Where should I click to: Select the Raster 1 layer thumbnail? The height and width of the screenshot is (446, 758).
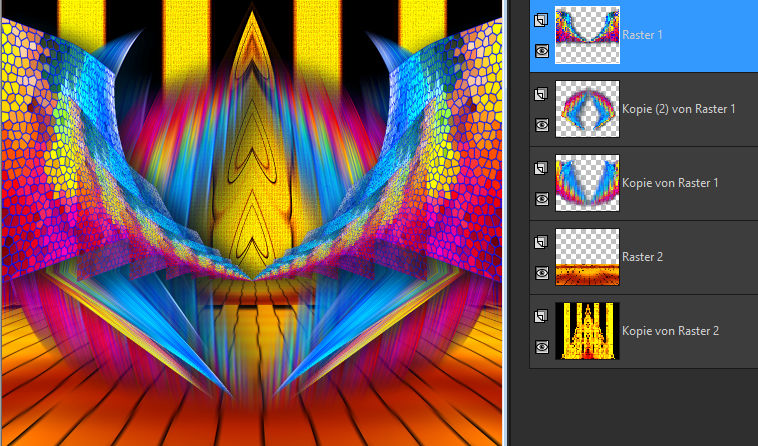[587, 35]
